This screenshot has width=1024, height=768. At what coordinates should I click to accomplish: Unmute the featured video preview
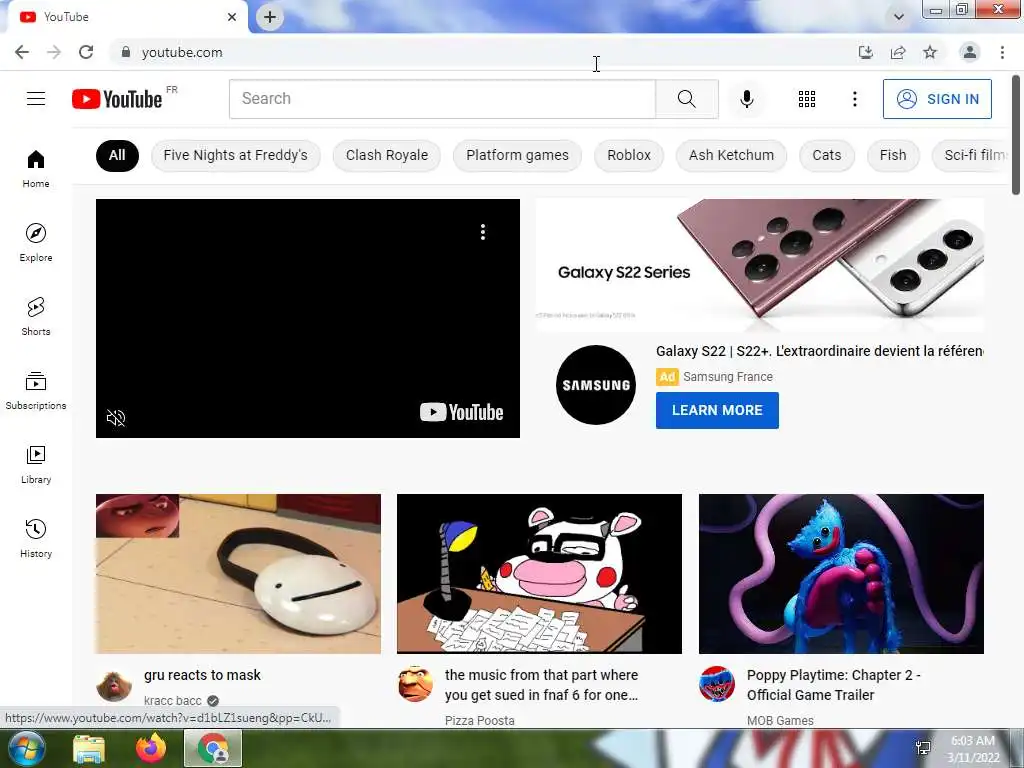[x=116, y=417]
